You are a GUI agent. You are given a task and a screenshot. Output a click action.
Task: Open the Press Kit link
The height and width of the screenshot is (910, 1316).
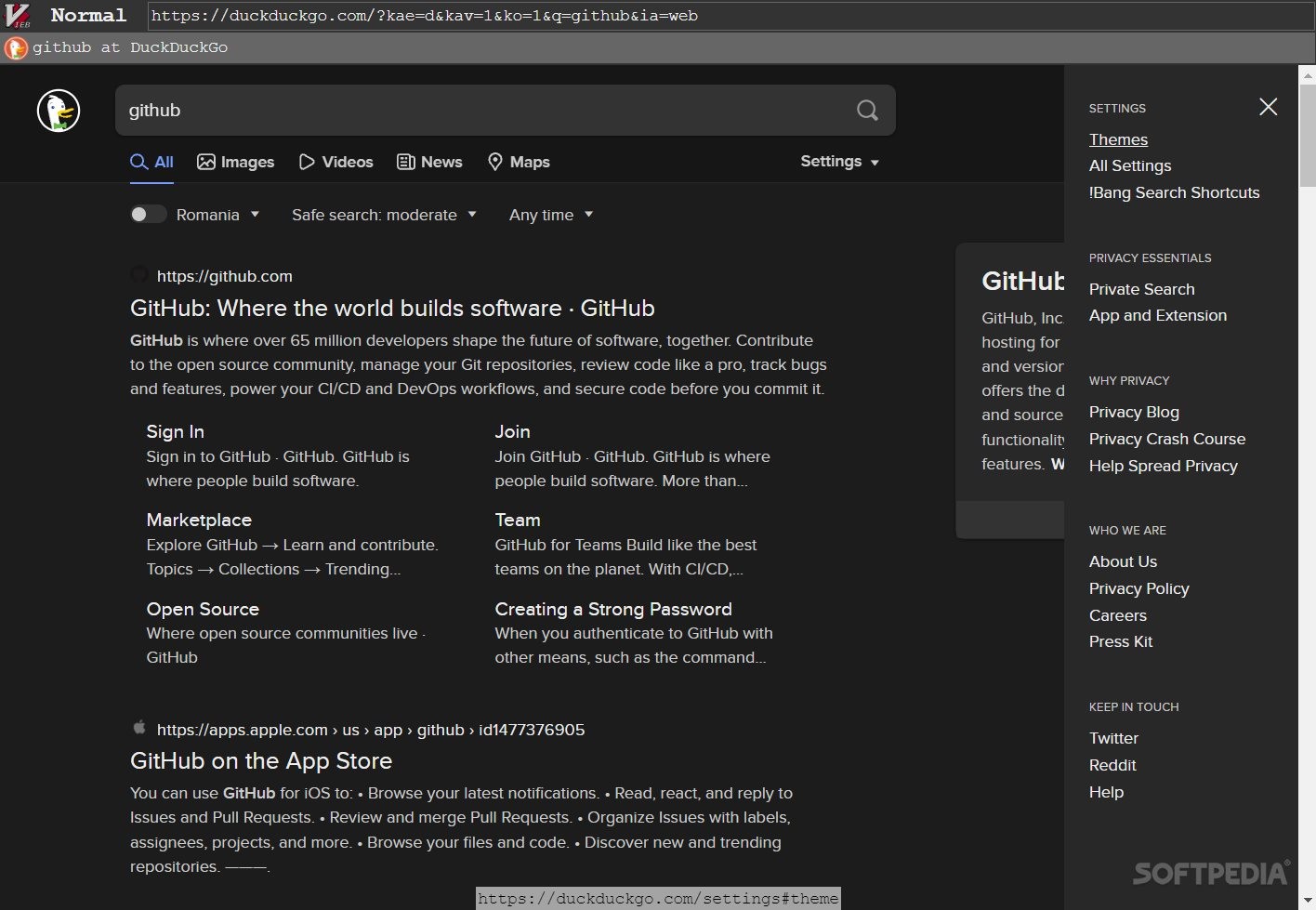1121,641
